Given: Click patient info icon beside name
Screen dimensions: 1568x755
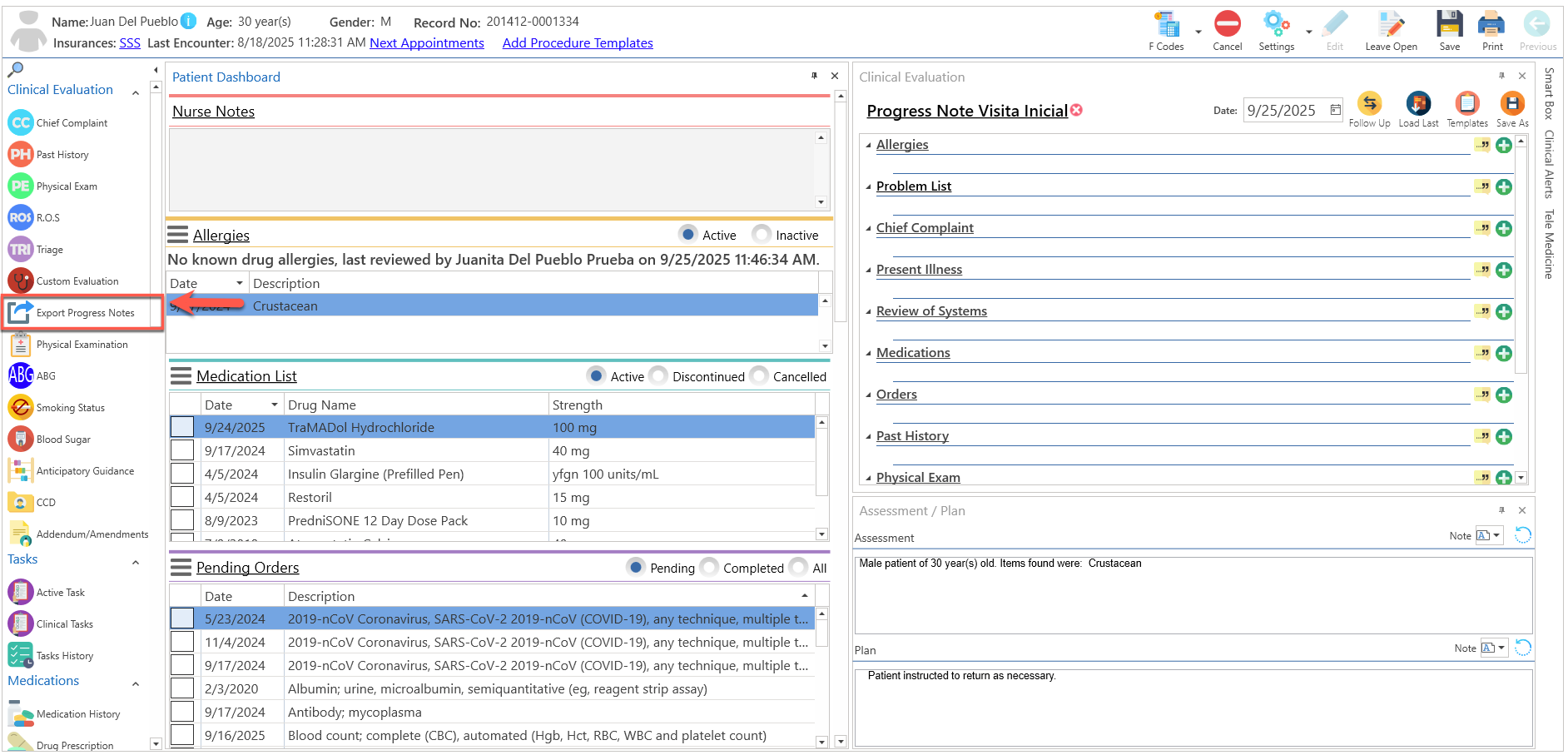Looking at the screenshot, I should pyautogui.click(x=189, y=21).
